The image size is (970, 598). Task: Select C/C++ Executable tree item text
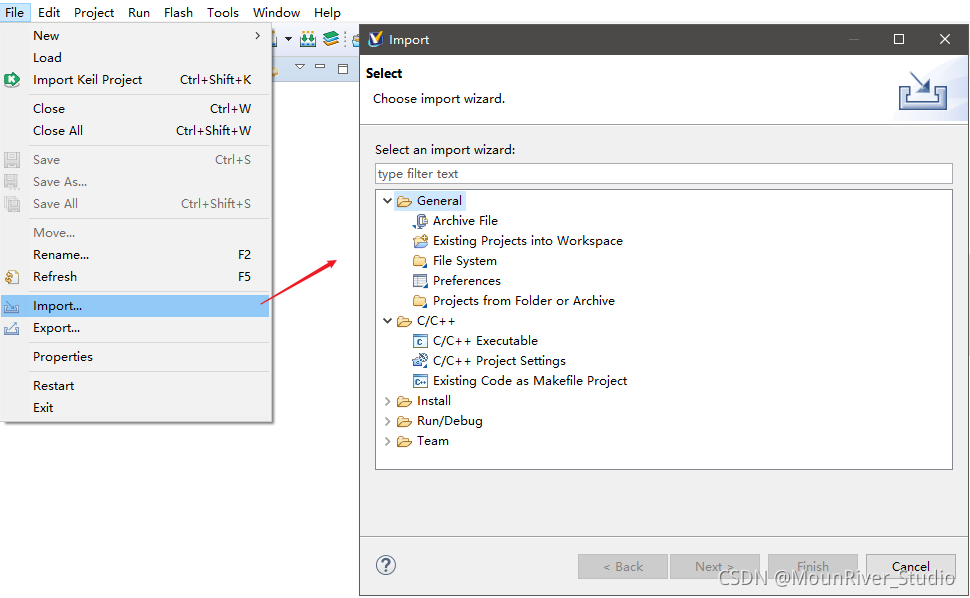(x=486, y=341)
